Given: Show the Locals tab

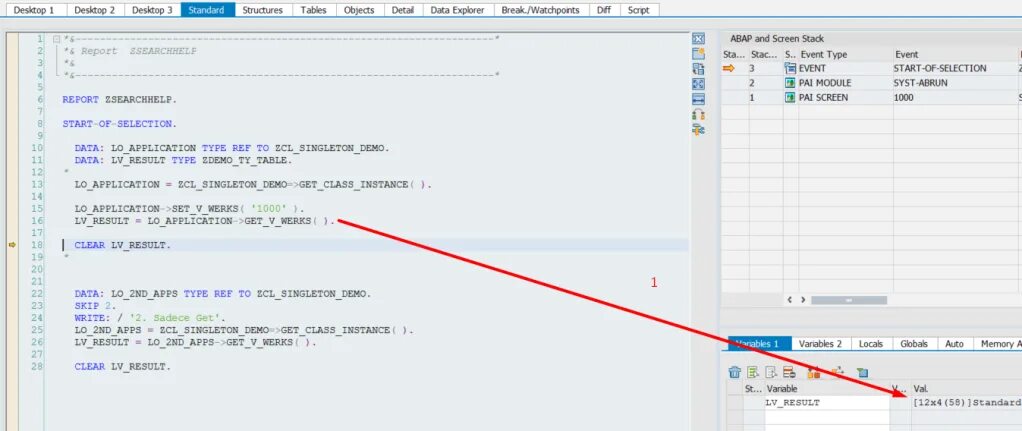Looking at the screenshot, I should pyautogui.click(x=871, y=344).
